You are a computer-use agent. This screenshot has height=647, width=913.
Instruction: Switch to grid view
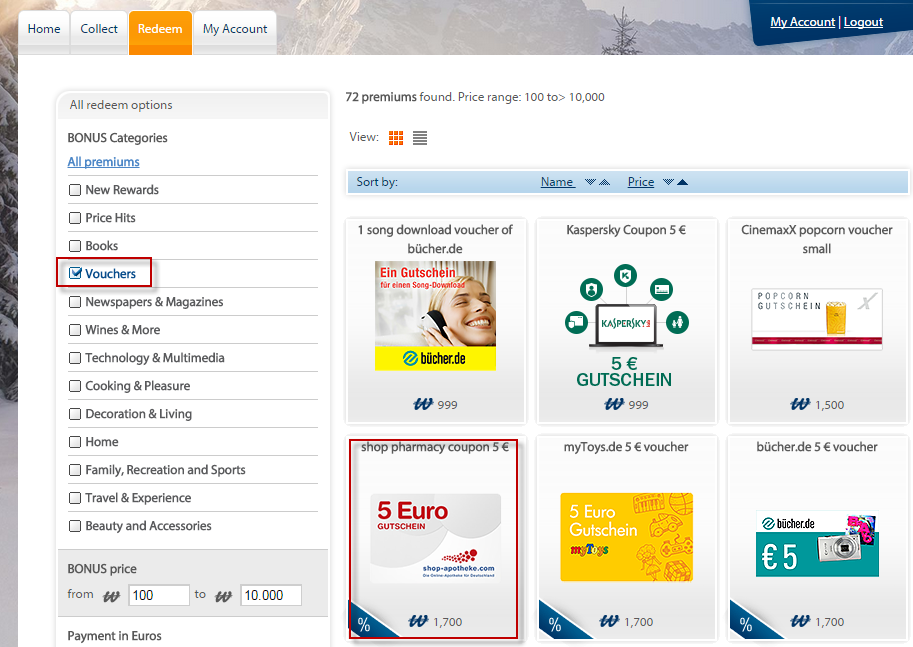point(396,138)
